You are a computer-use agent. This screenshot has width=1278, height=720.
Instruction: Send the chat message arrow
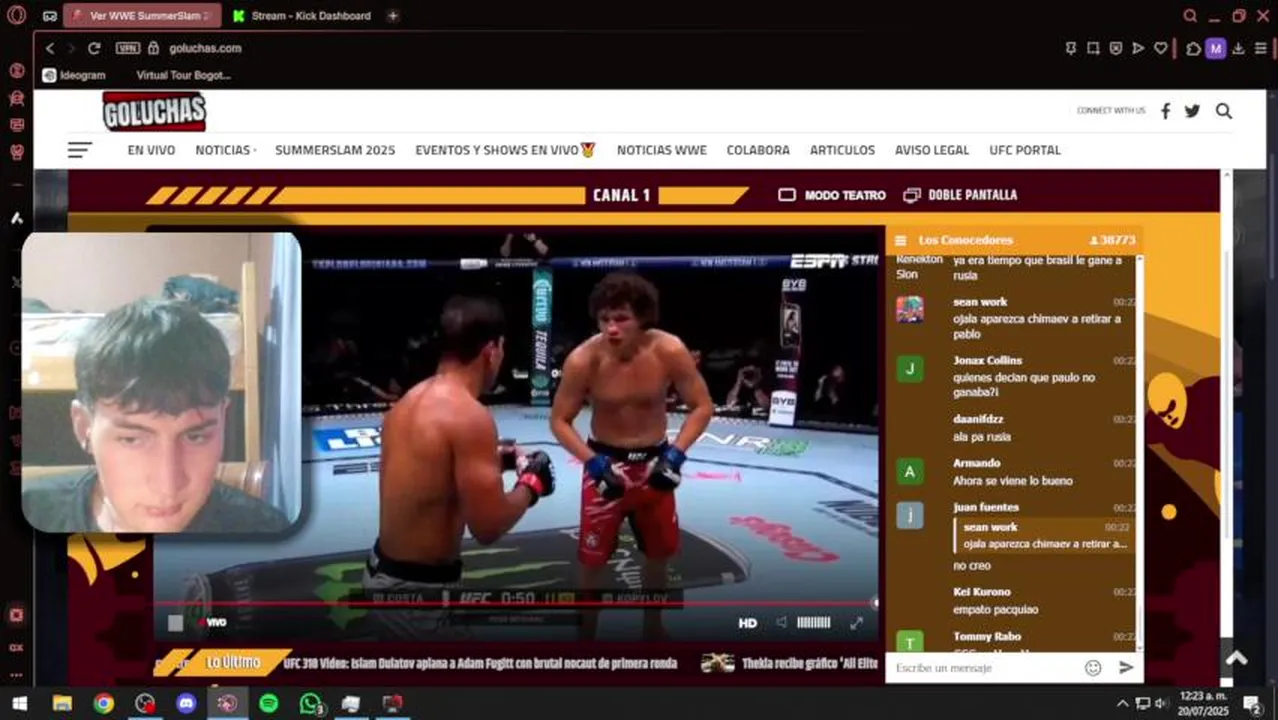[1126, 668]
